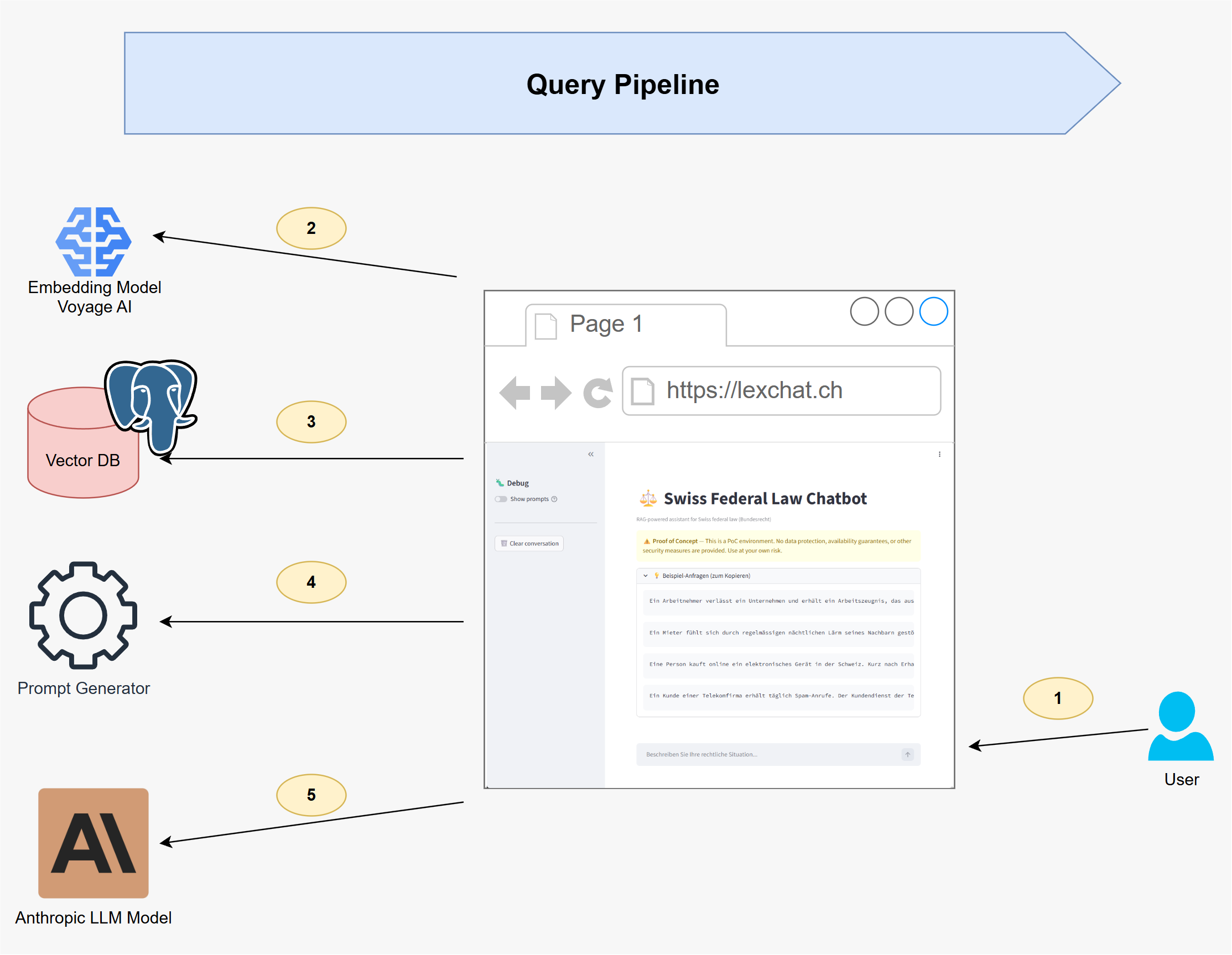Collapse the sidebar using the double chevron
Screen dimensions: 1232x955
coord(591,454)
